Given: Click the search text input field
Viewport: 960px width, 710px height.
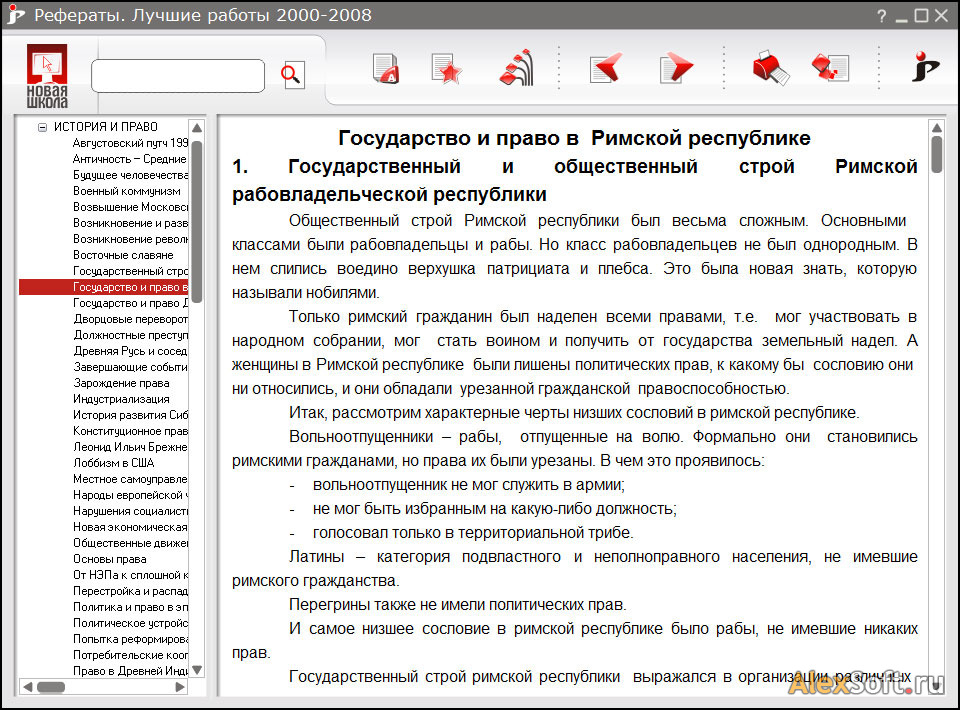Looking at the screenshot, I should 178,75.
